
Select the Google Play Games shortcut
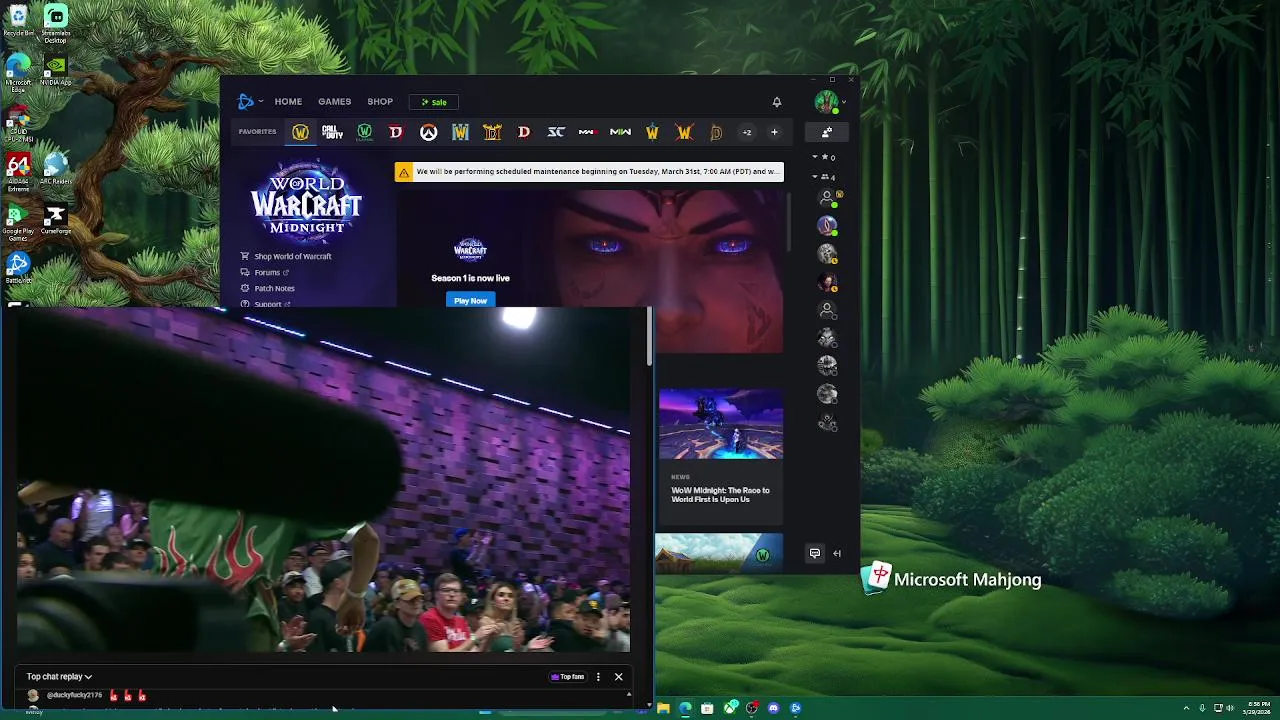(18, 222)
